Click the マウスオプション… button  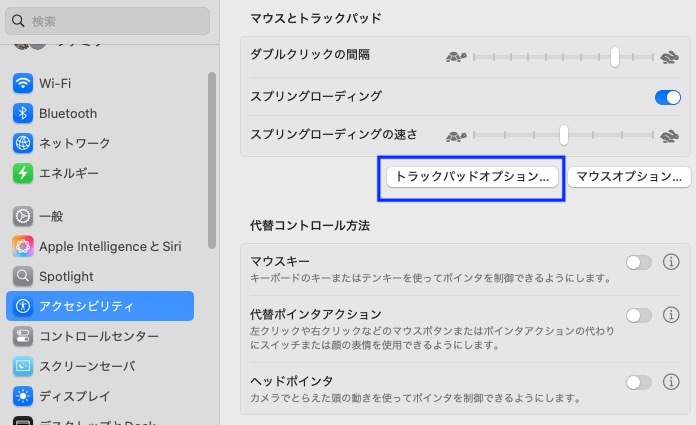pos(629,176)
